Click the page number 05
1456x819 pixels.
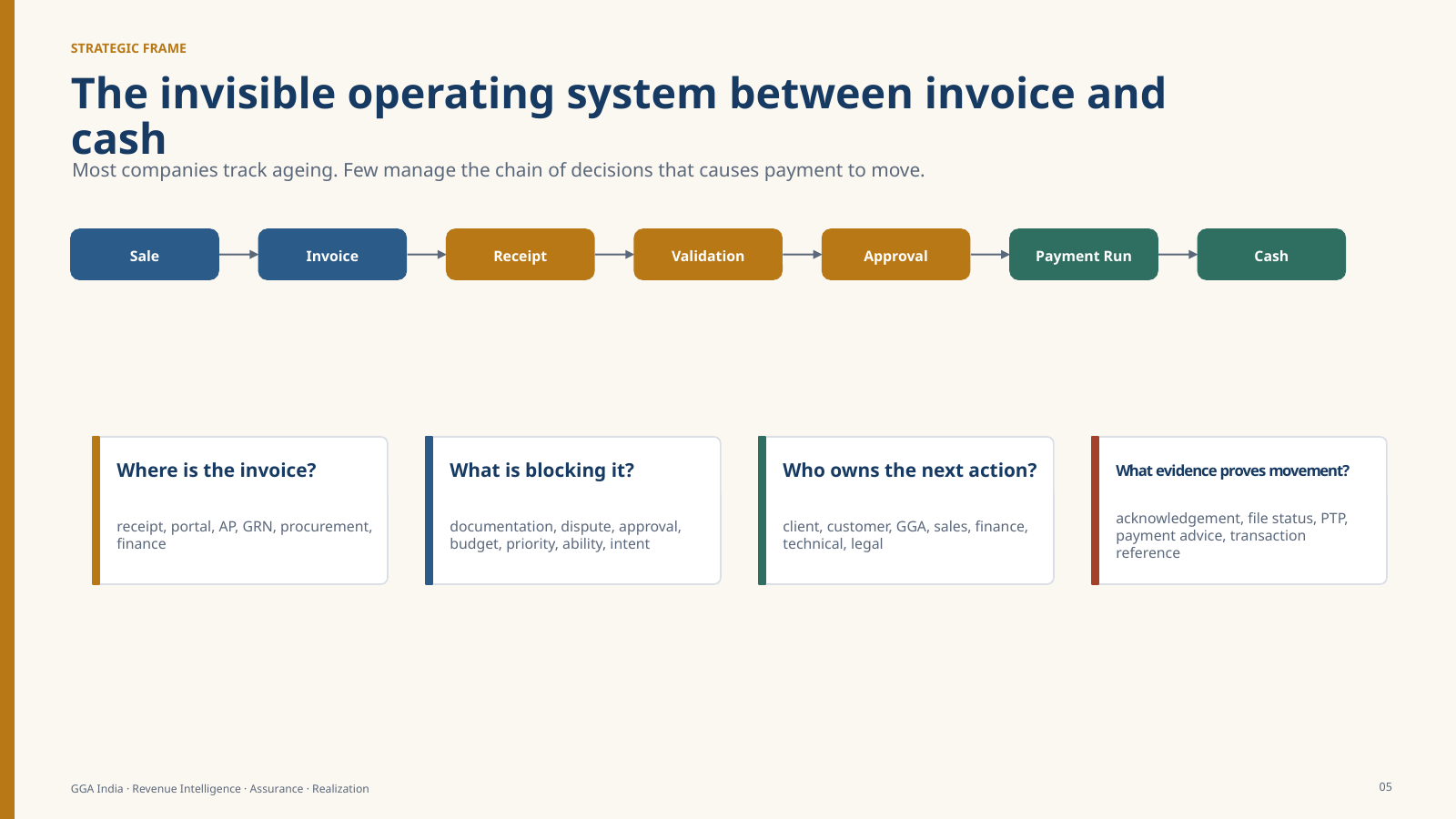[1385, 787]
